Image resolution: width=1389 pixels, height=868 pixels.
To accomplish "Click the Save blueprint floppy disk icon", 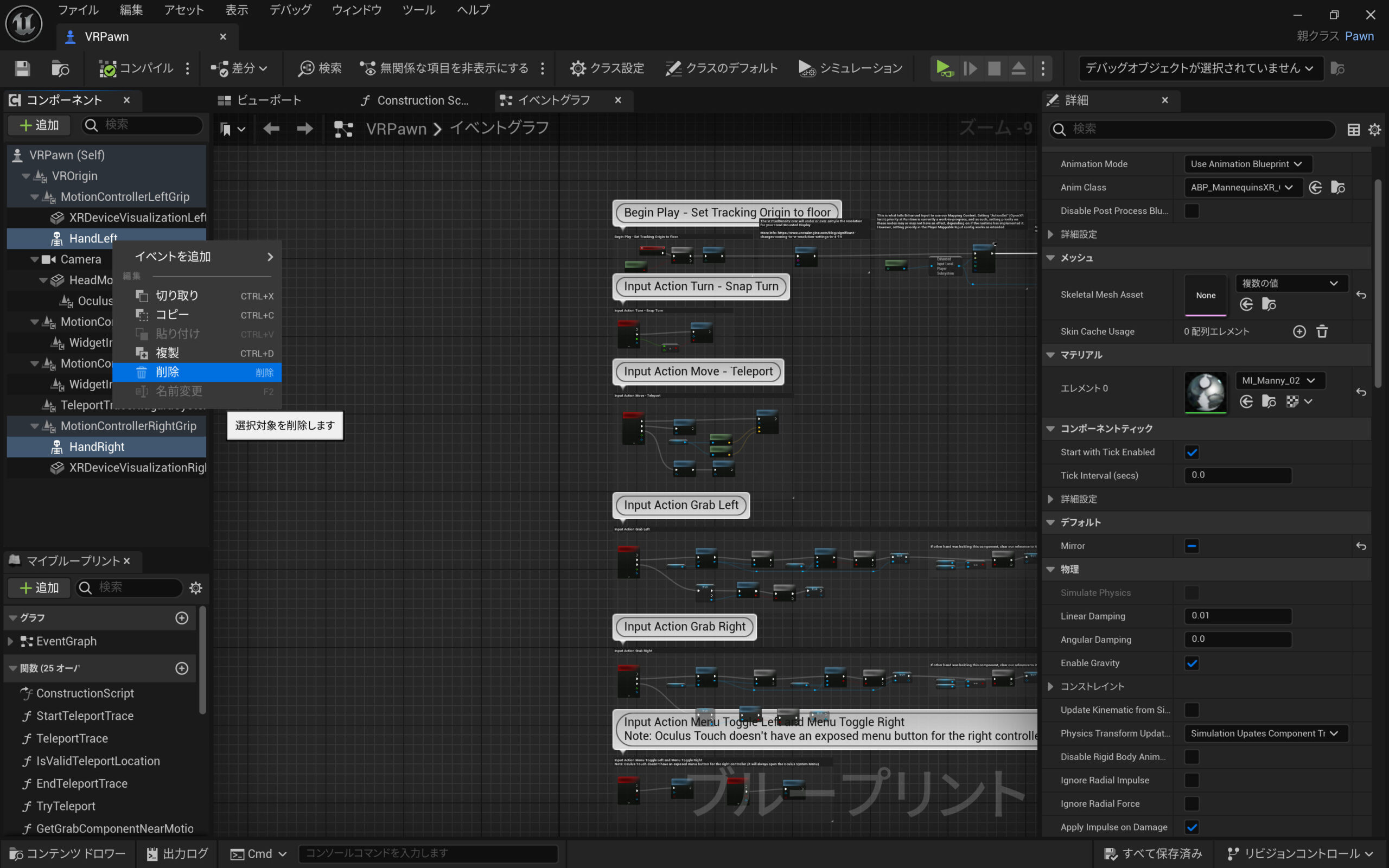I will click(x=22, y=68).
